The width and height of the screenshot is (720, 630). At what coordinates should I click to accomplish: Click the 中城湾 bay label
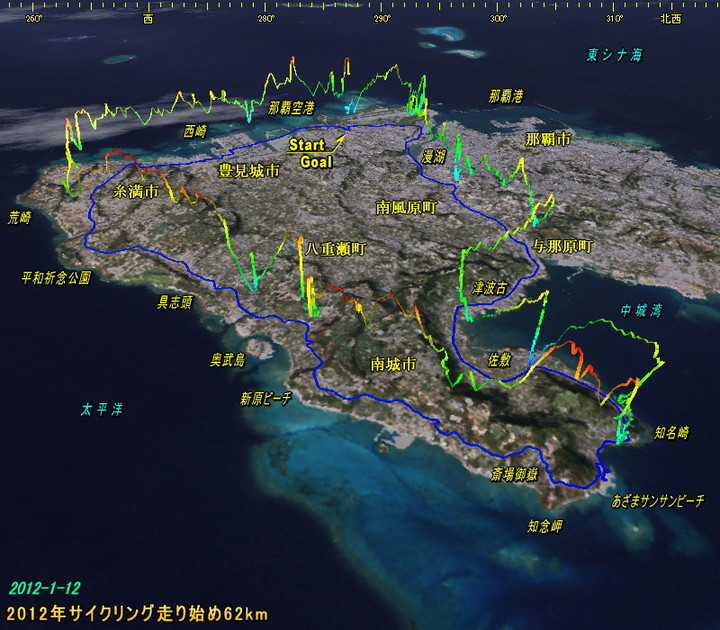[641, 311]
